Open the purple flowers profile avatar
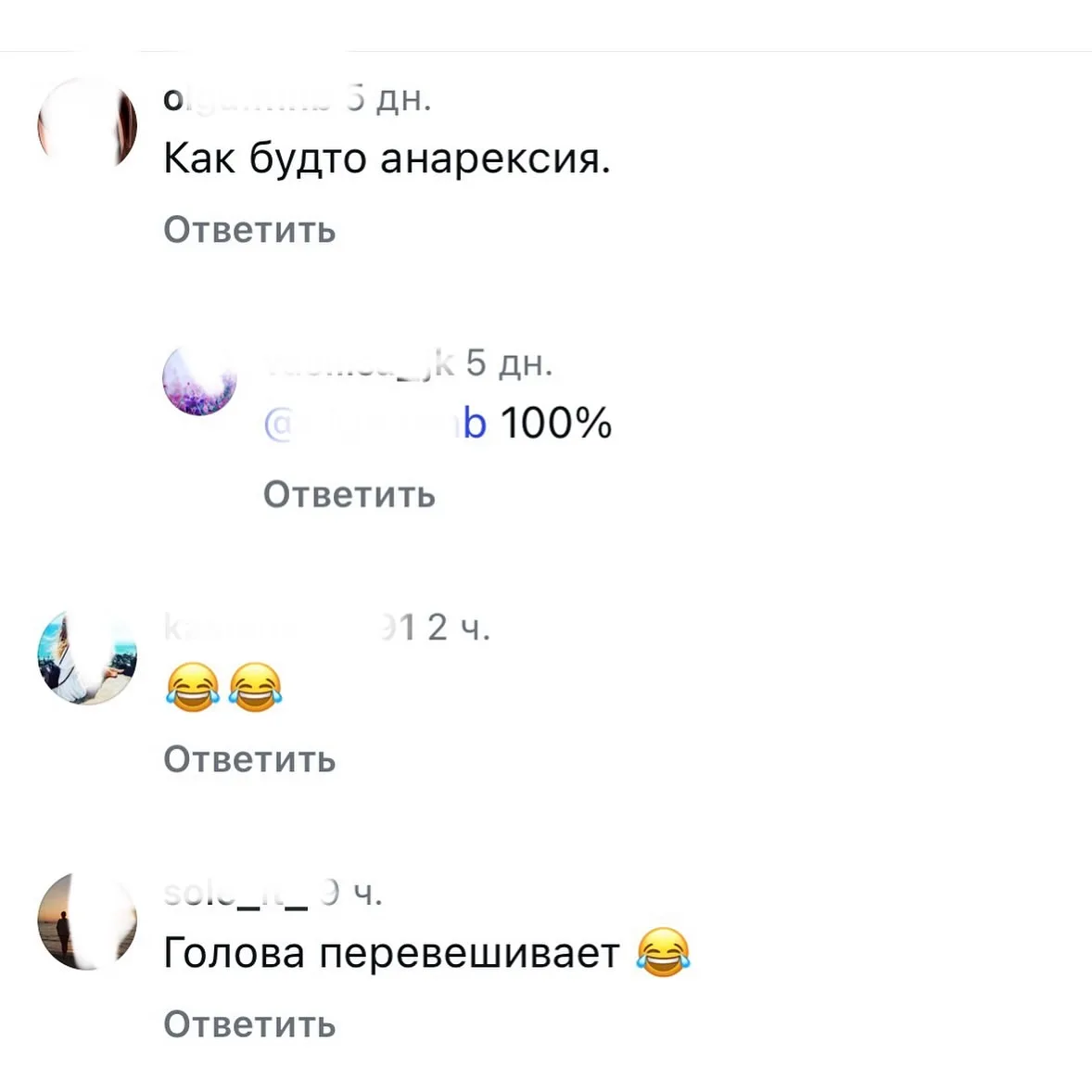This screenshot has width=1092, height=1092. [200, 379]
